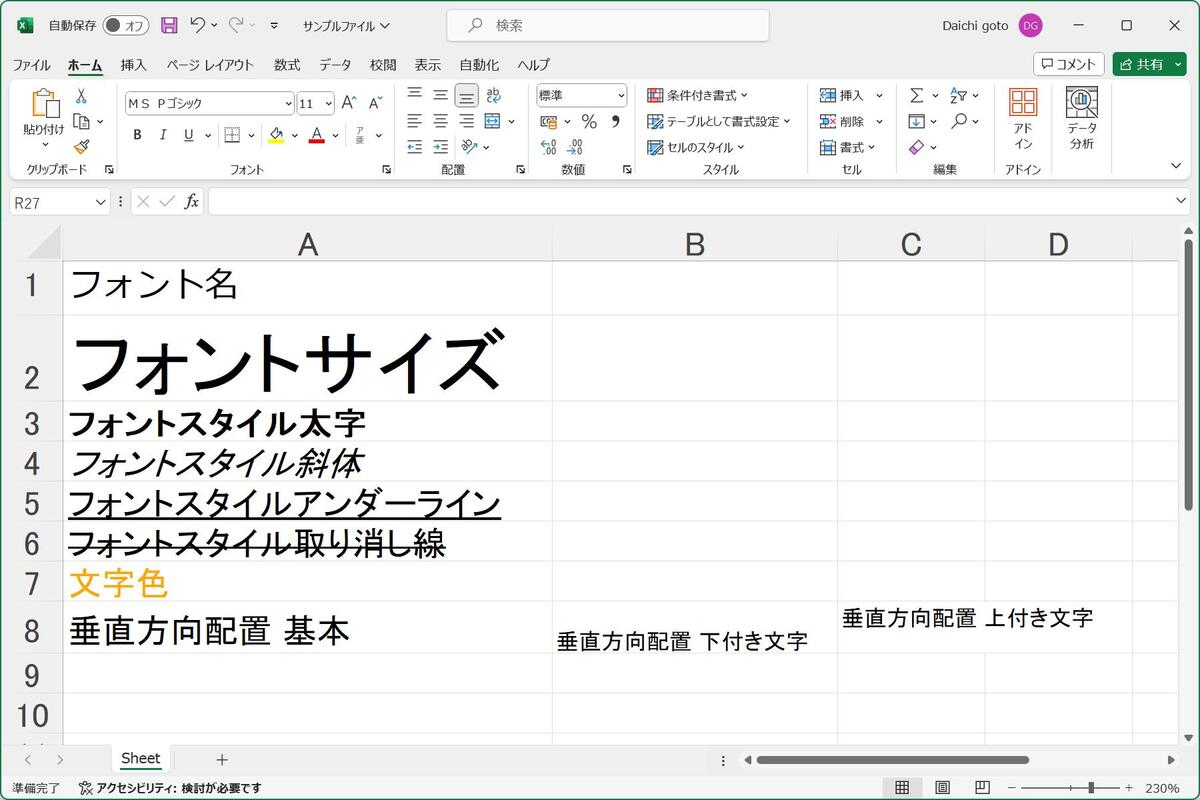1200x800 pixels.
Task: Click the Orientation text-angle icon
Action: (469, 147)
